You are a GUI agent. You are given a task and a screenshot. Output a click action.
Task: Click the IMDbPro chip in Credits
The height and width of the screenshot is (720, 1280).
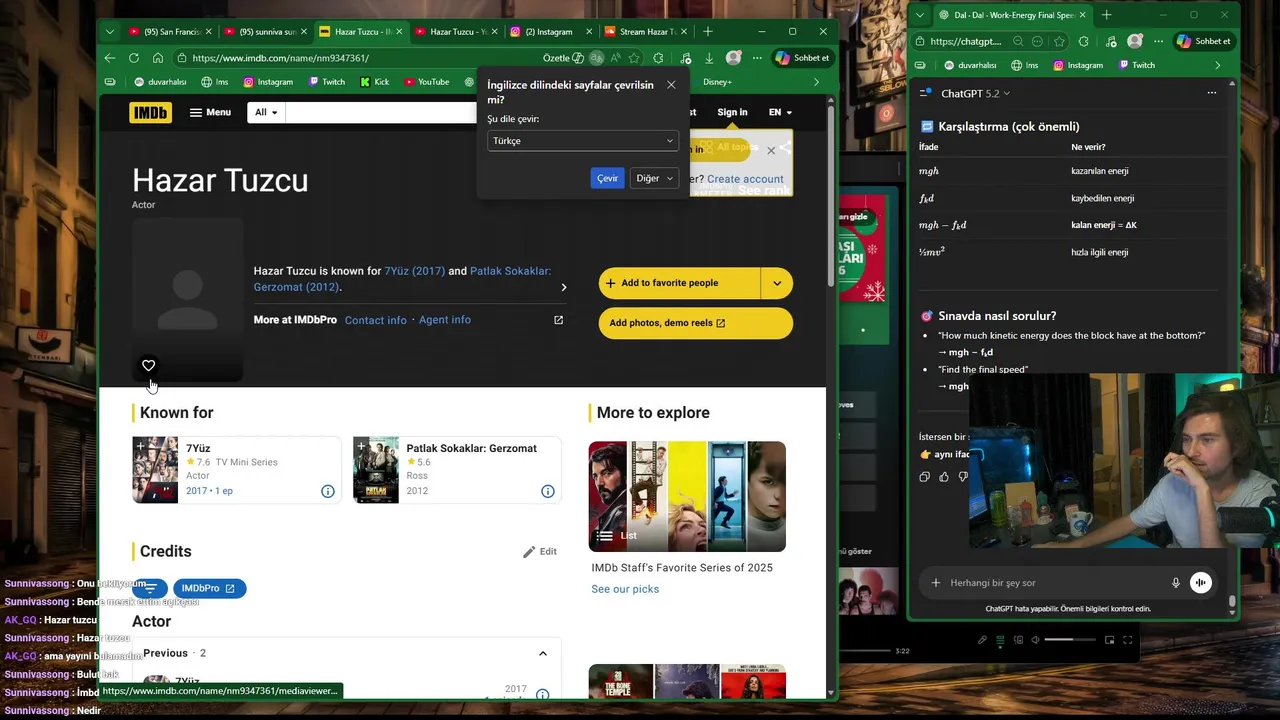[x=209, y=588]
